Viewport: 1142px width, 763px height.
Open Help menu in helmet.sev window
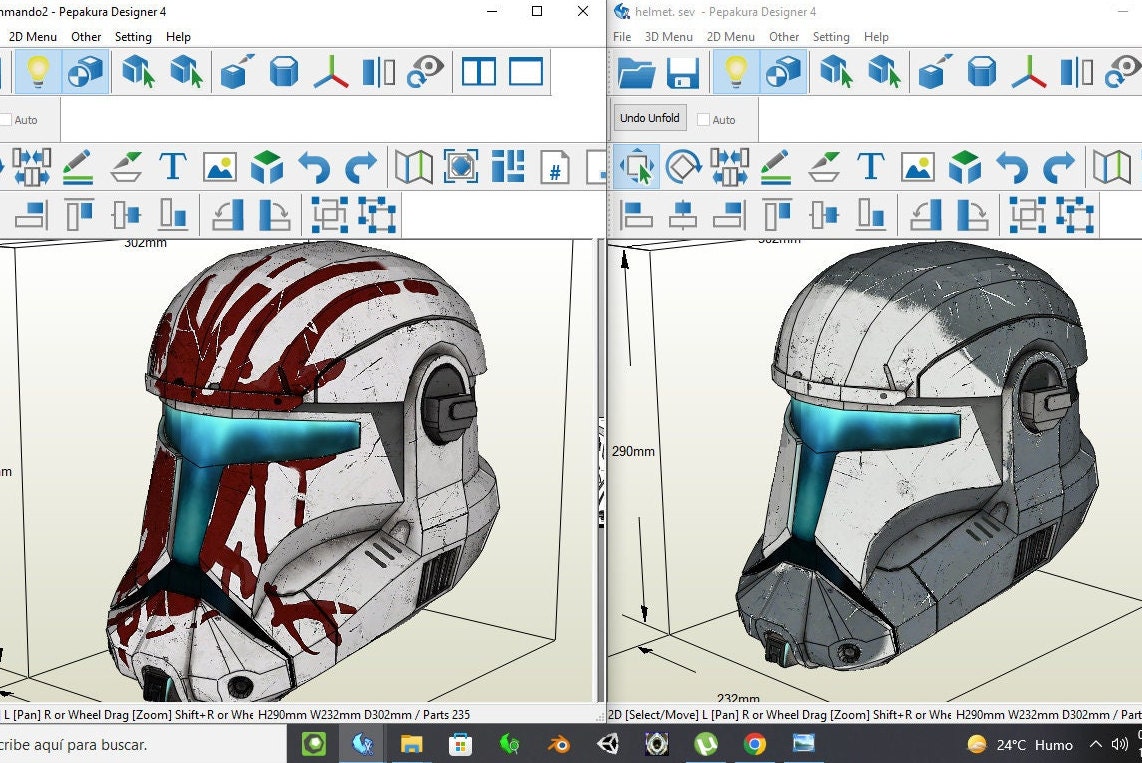click(876, 36)
